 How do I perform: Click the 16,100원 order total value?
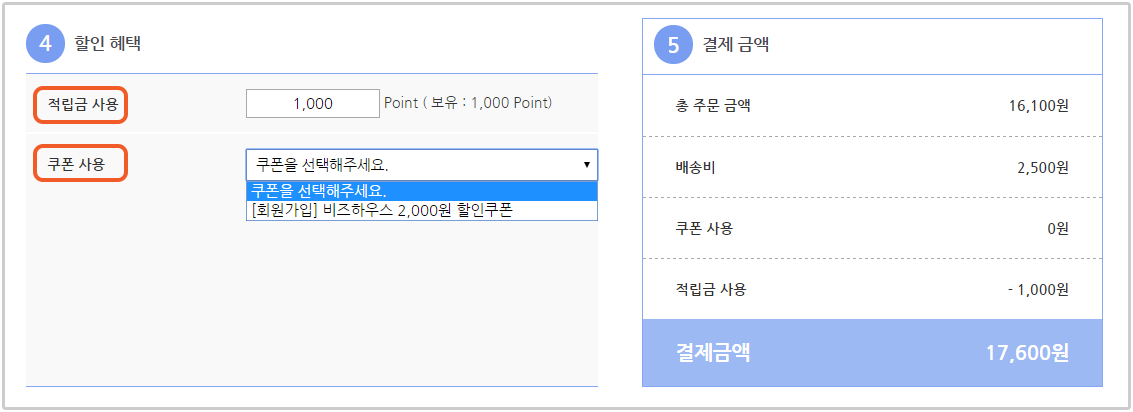pos(1038,106)
